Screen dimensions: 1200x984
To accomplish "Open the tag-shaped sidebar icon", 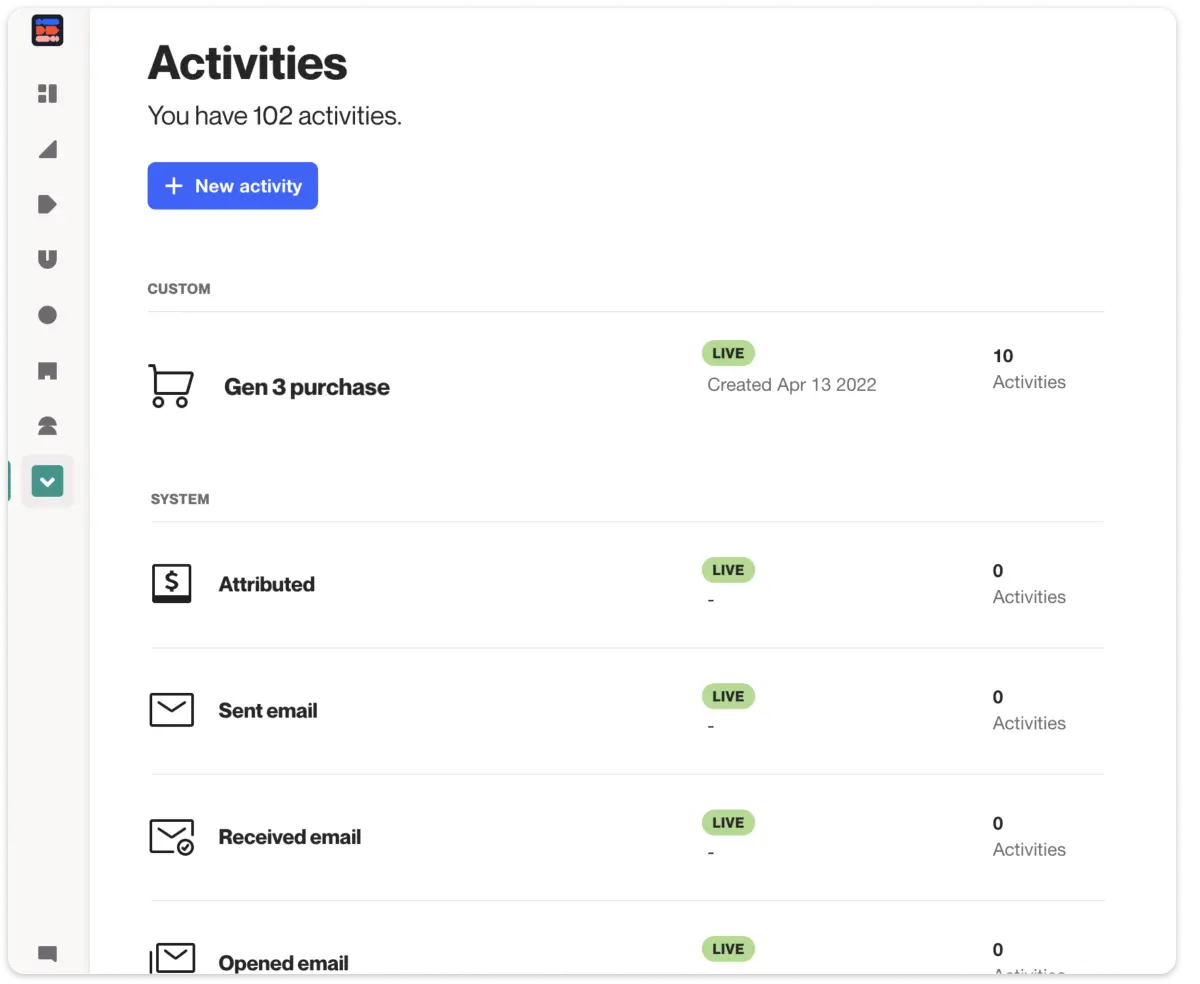I will pyautogui.click(x=47, y=204).
